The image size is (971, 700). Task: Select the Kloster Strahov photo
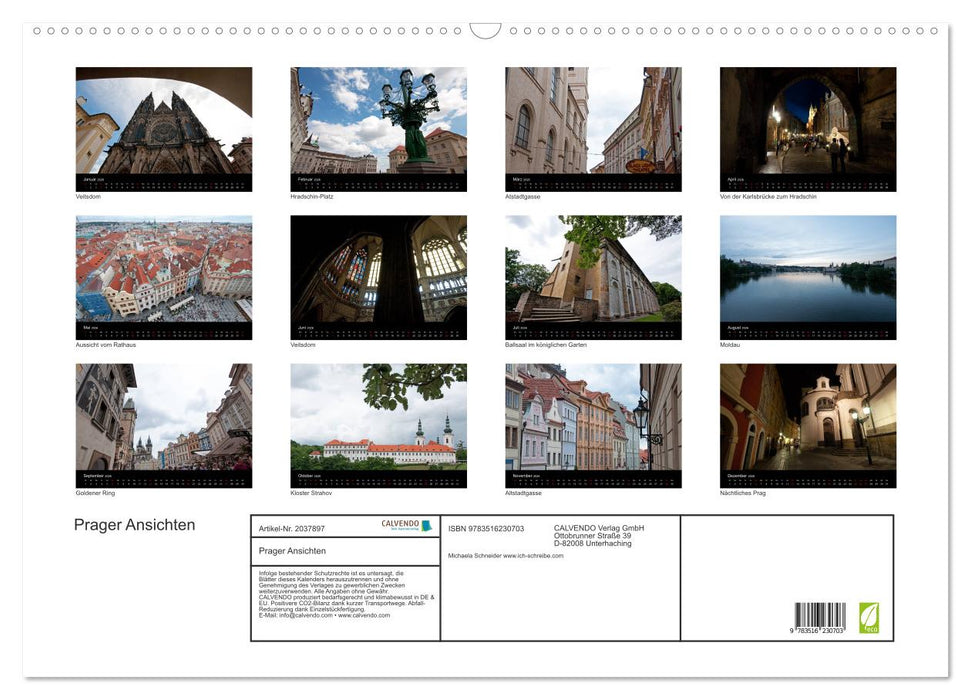pos(378,419)
